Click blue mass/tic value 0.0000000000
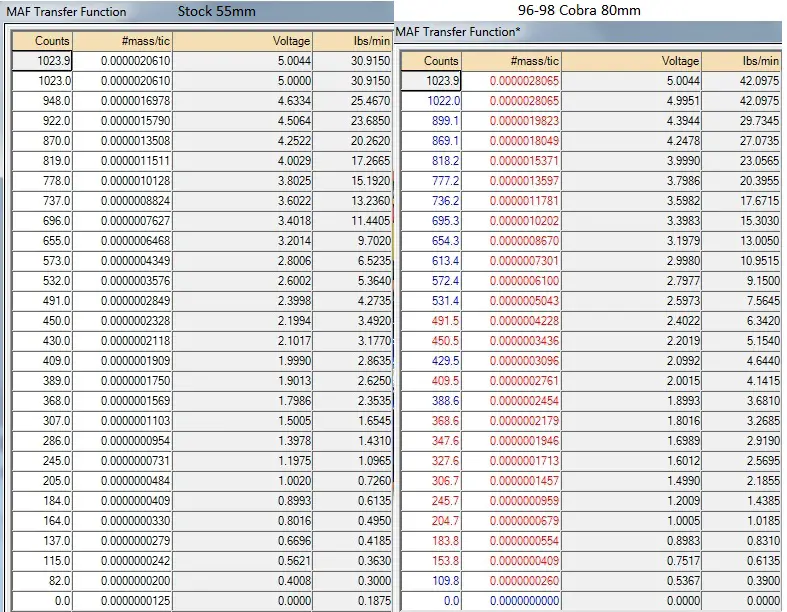Screen dimensions: 787x612 511,601
